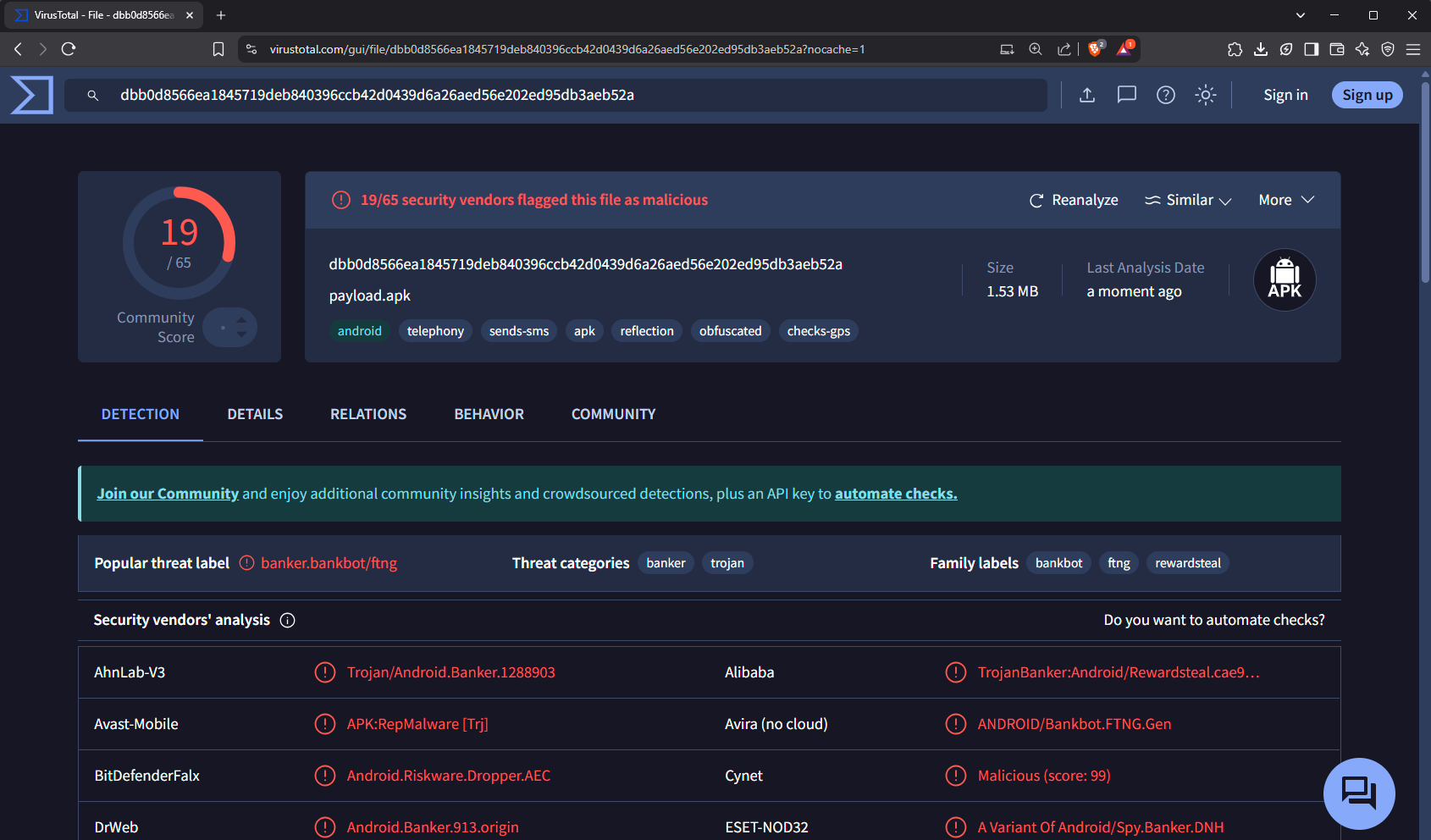This screenshot has height=840, width=1431.
Task: Click the APK file type icon
Action: coord(1285,279)
